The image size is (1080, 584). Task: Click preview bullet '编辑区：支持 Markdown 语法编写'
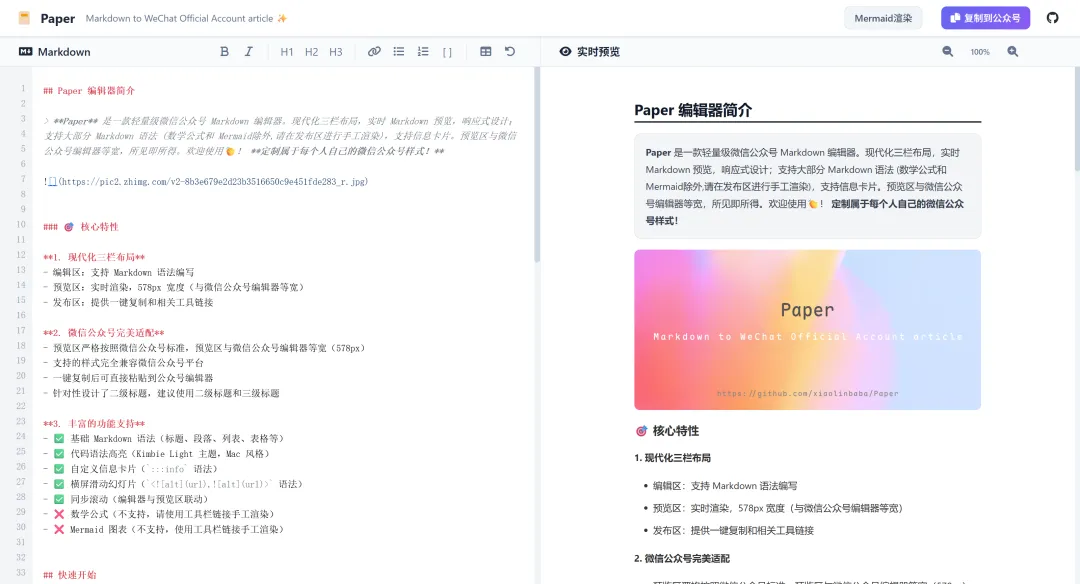(725, 486)
